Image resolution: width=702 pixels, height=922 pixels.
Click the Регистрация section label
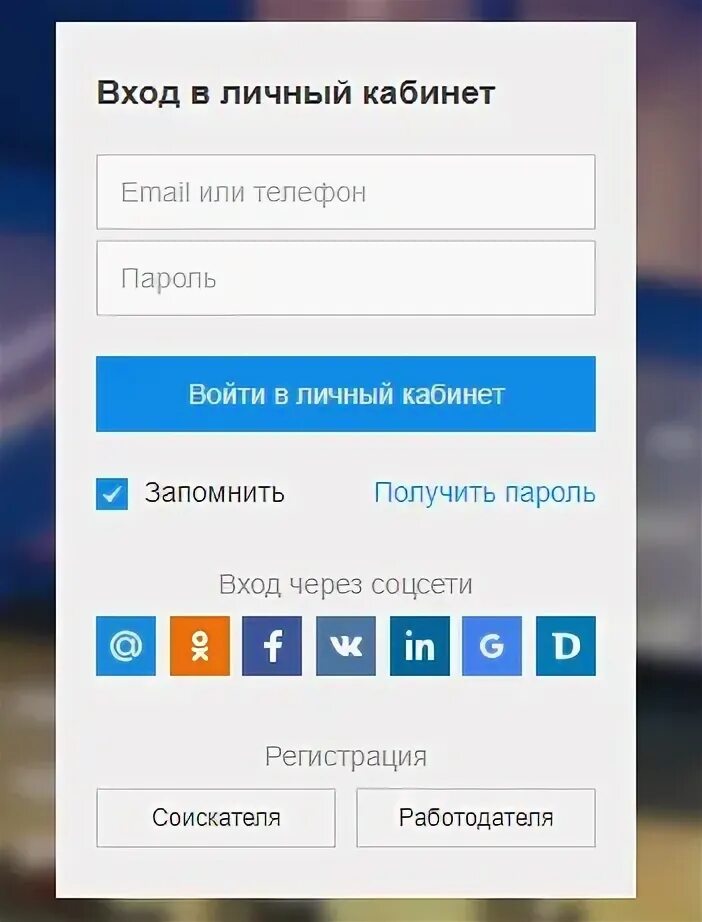click(x=346, y=756)
